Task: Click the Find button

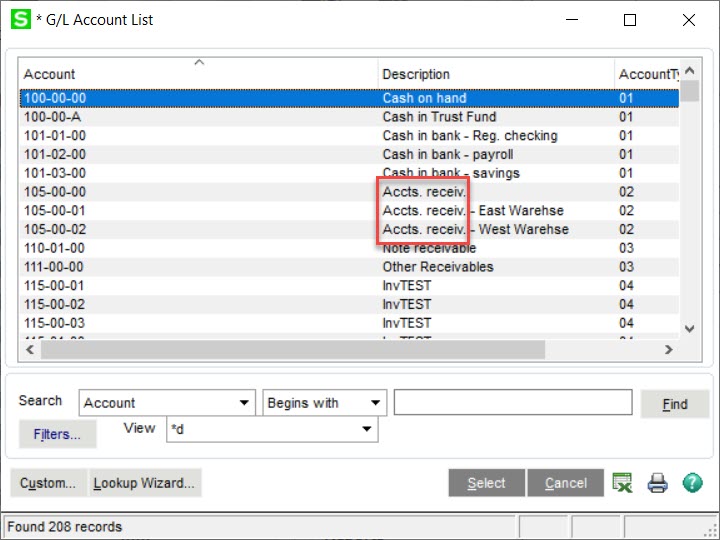Action: tap(675, 404)
